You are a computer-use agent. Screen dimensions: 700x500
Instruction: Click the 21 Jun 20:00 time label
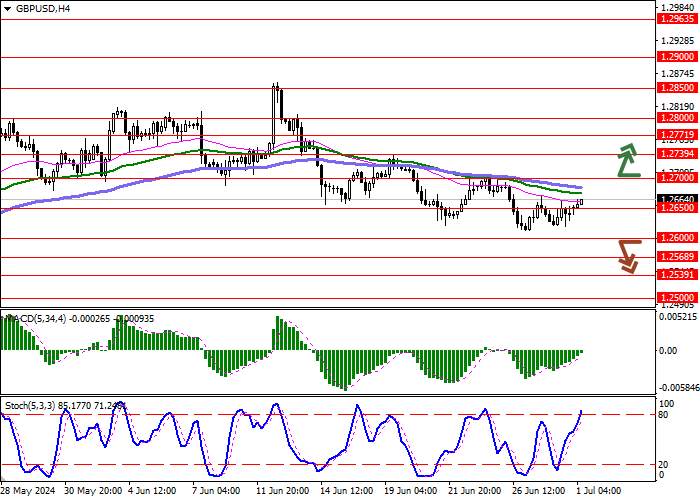475,491
